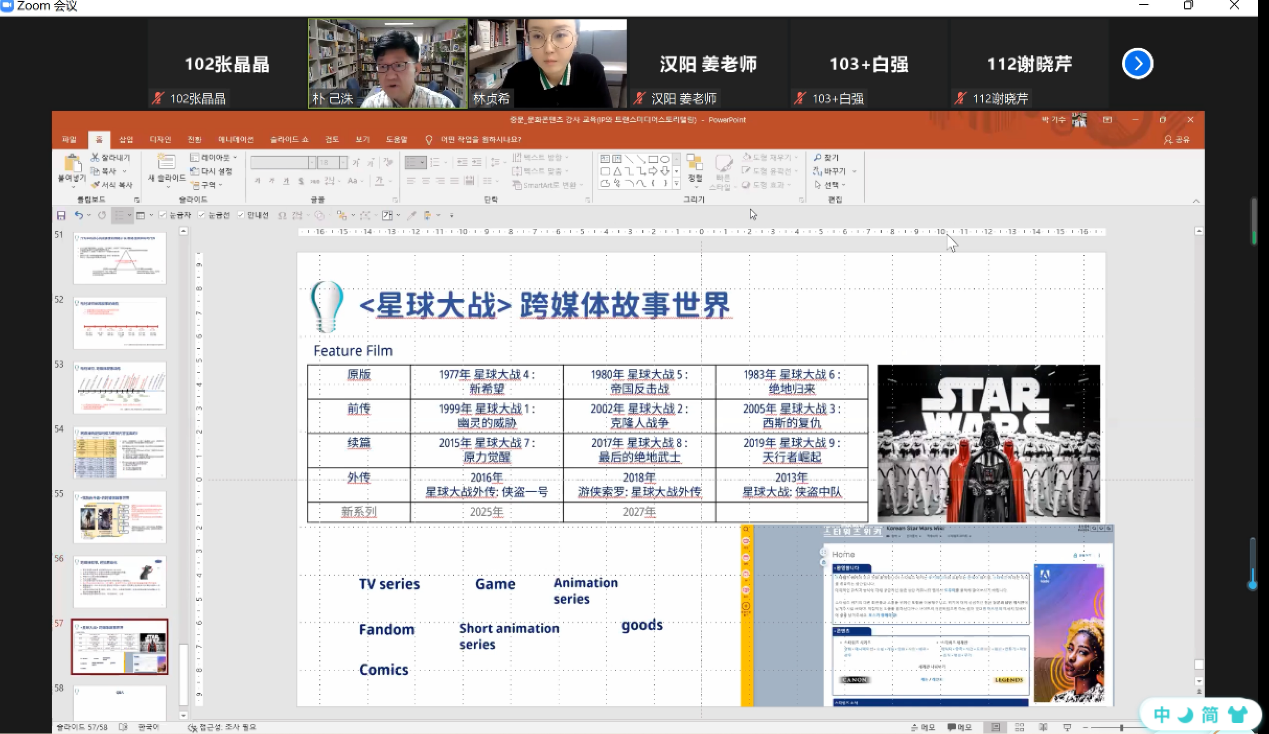The width and height of the screenshot is (1269, 734).
Task: Select slide 55 thumbnail
Action: coord(120,517)
